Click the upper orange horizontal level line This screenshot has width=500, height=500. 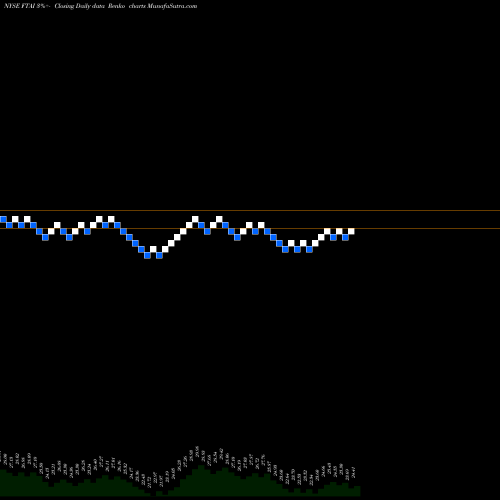(250, 210)
